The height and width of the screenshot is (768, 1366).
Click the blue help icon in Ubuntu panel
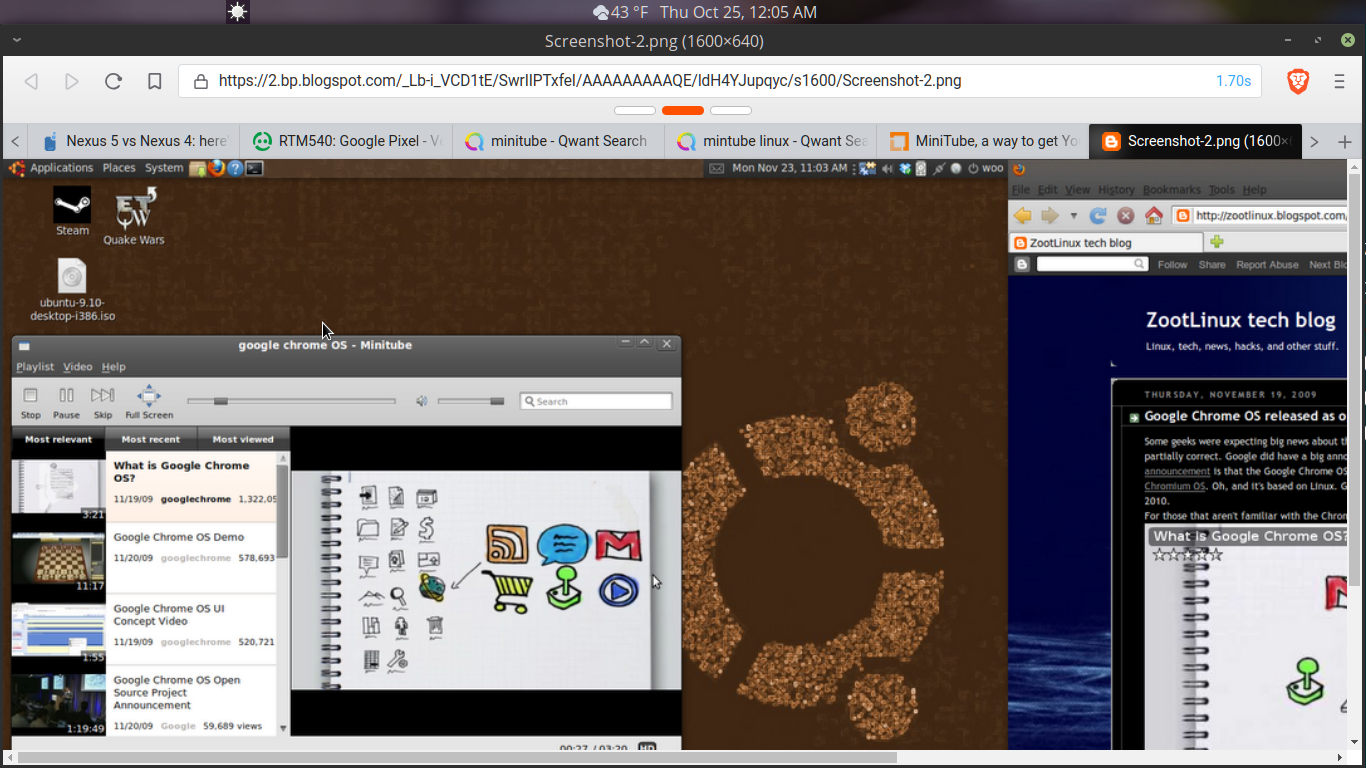pyautogui.click(x=236, y=168)
